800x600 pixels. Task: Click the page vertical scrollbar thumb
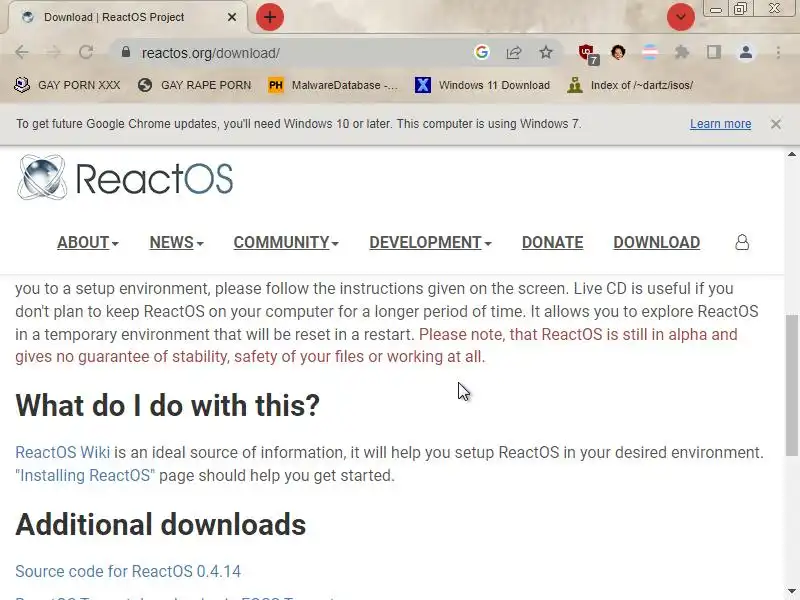click(x=791, y=385)
